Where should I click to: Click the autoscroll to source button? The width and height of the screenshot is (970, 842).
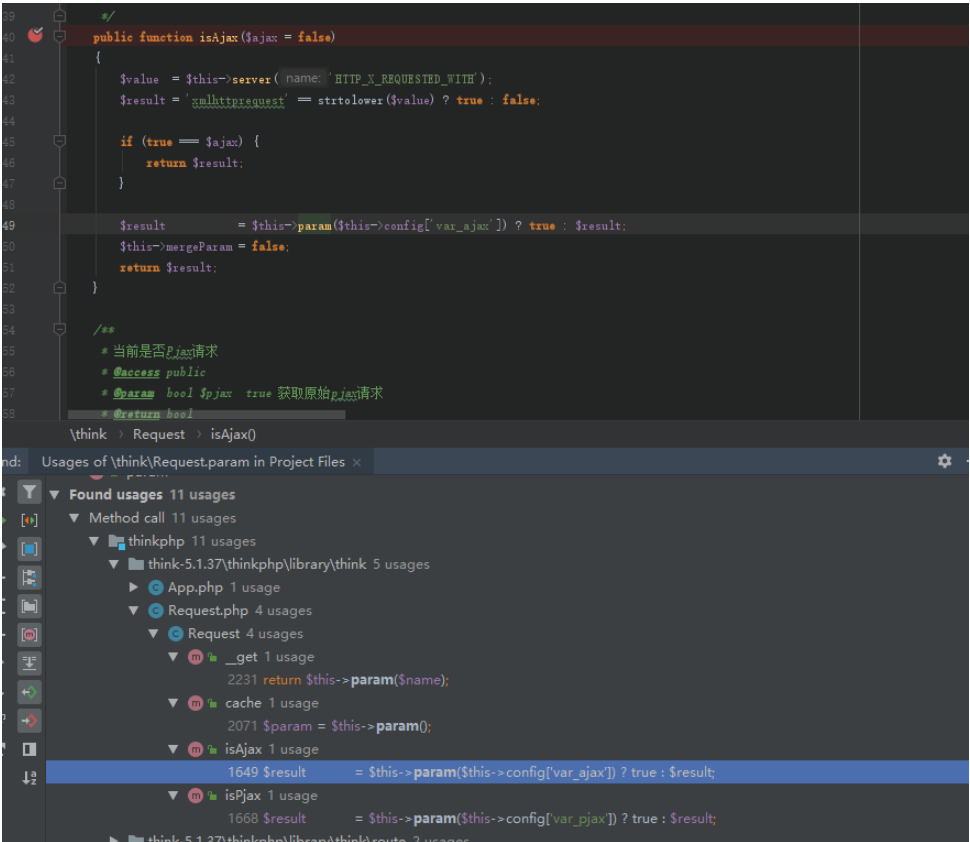tap(29, 663)
